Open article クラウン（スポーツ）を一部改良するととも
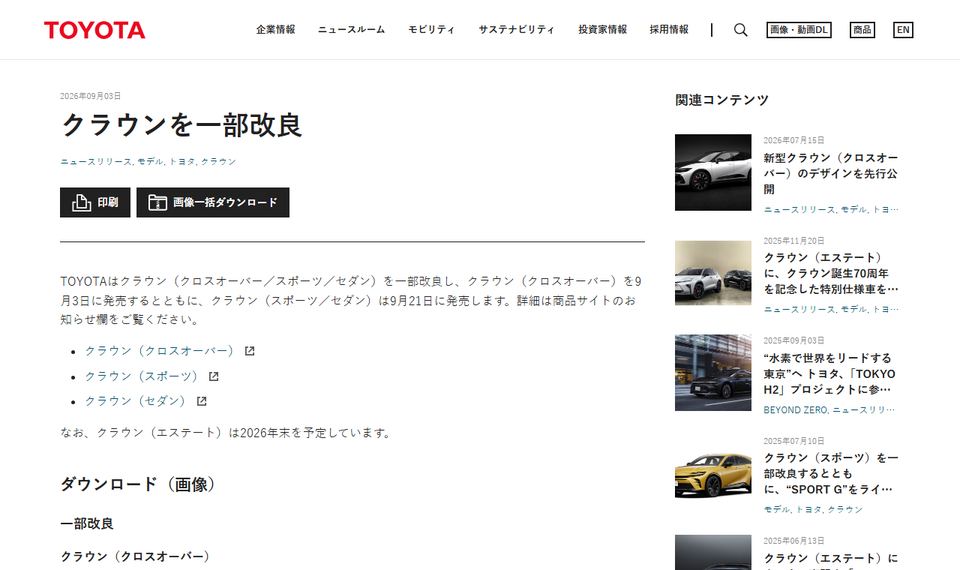 pos(830,473)
